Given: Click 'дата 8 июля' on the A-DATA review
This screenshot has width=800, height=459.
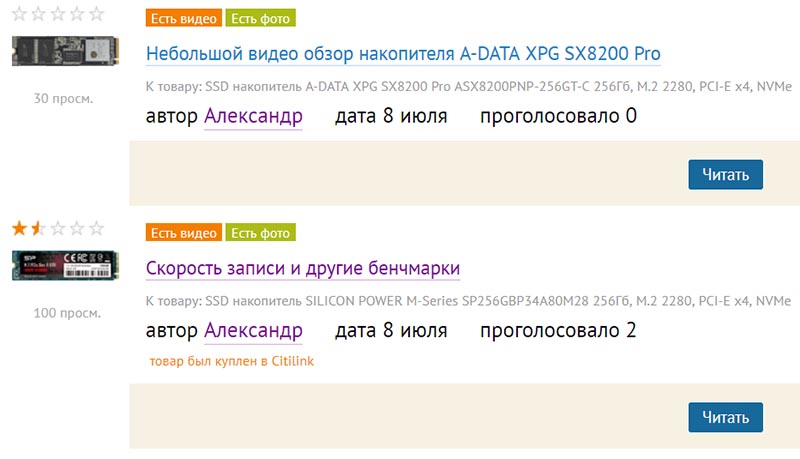Looking at the screenshot, I should [x=391, y=116].
